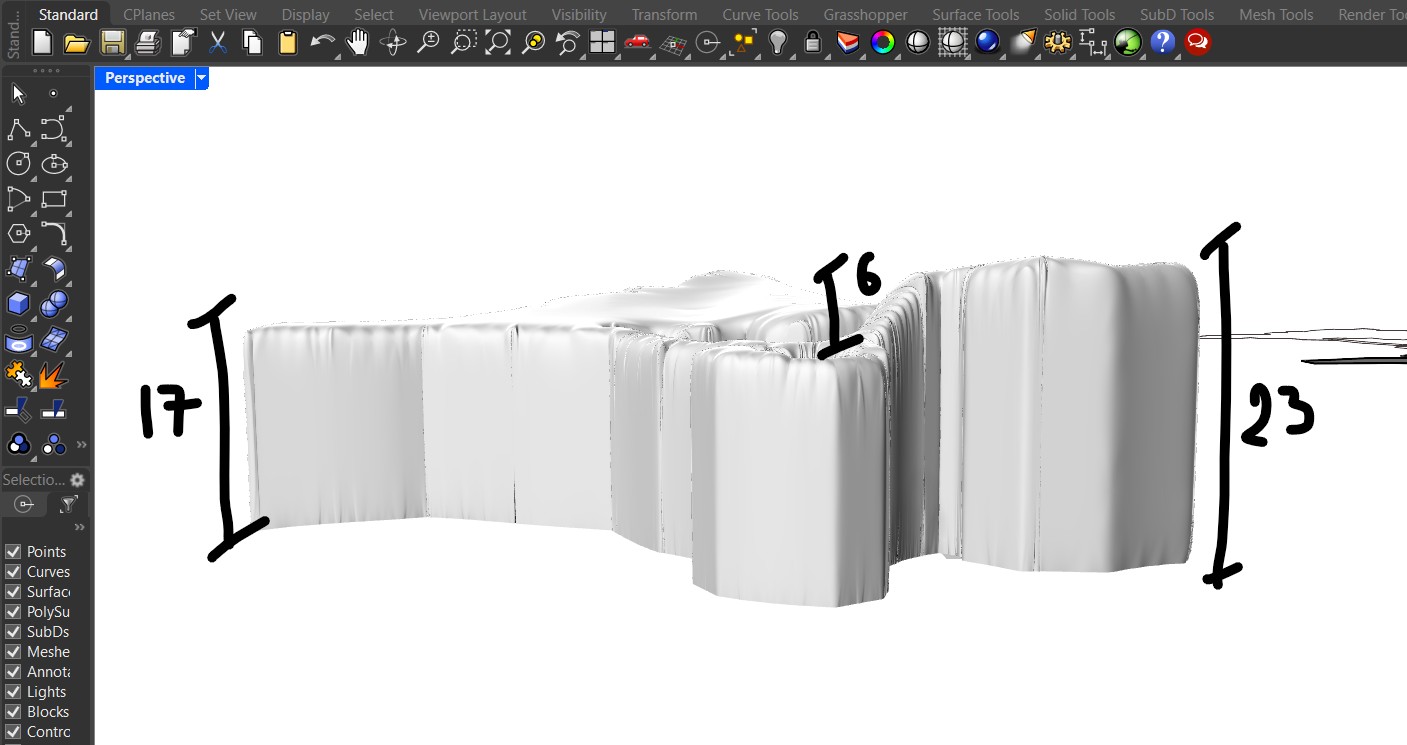Click the padlock Lock Objects icon

tap(812, 43)
